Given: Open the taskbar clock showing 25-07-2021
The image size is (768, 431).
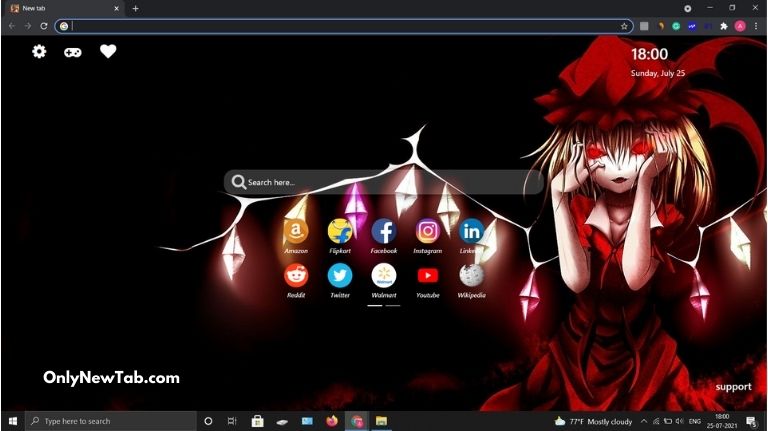Looking at the screenshot, I should (x=722, y=421).
